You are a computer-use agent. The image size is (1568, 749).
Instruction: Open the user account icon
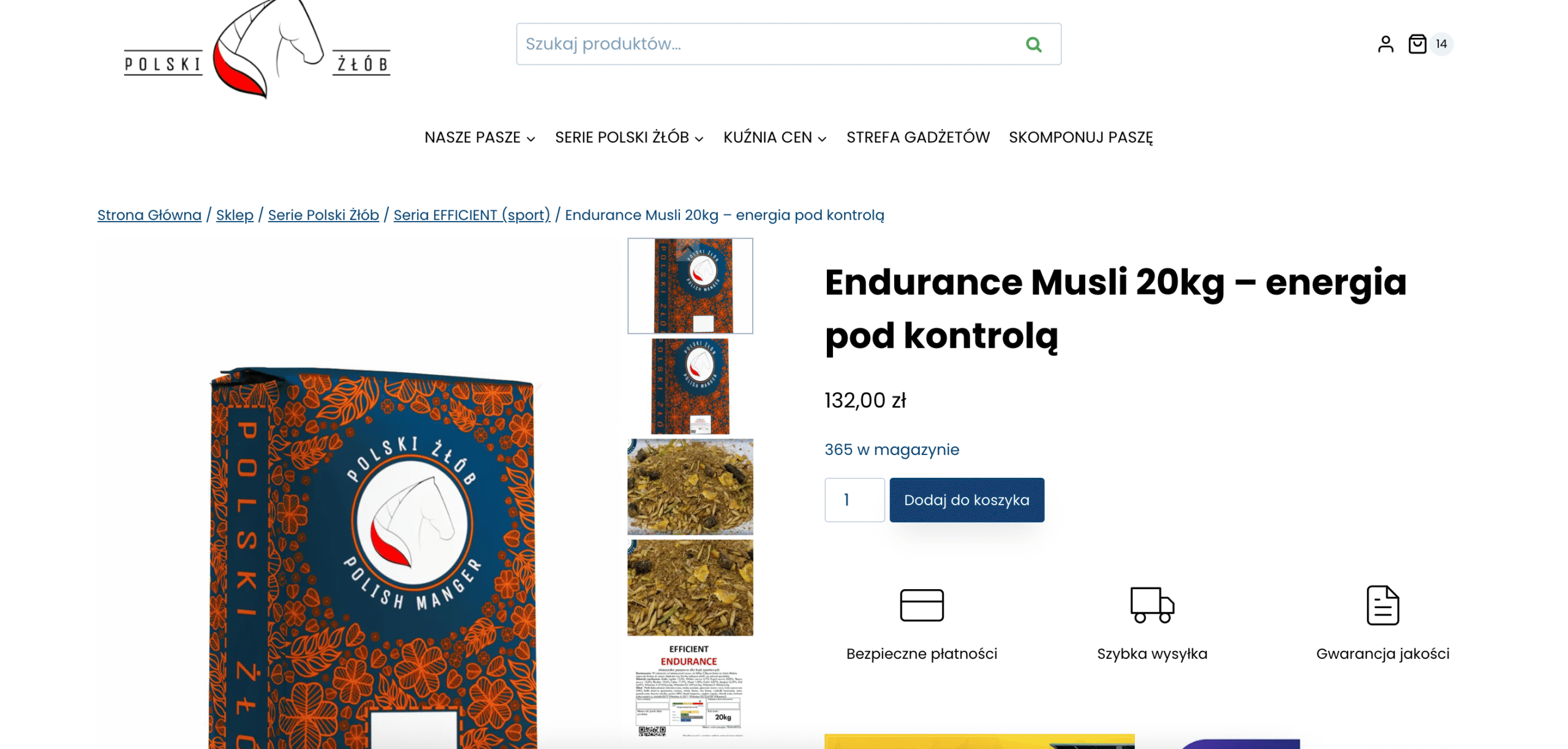tap(1385, 44)
